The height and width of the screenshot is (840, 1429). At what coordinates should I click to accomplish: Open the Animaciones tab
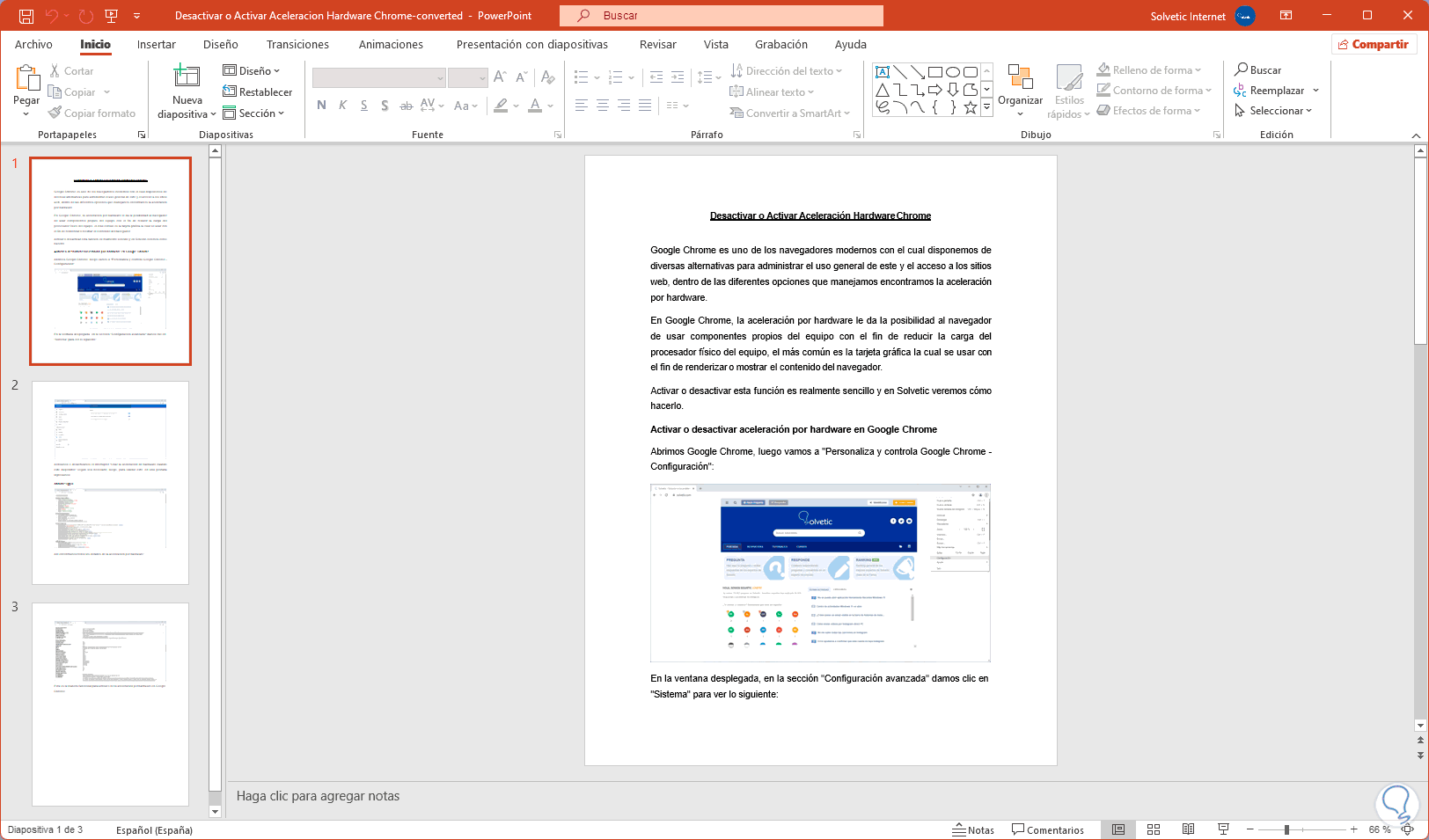click(391, 44)
